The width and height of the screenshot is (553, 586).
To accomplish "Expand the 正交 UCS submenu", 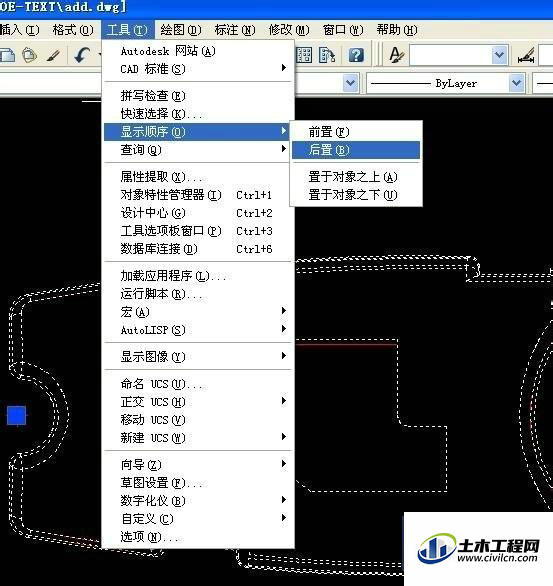I will tap(284, 401).
